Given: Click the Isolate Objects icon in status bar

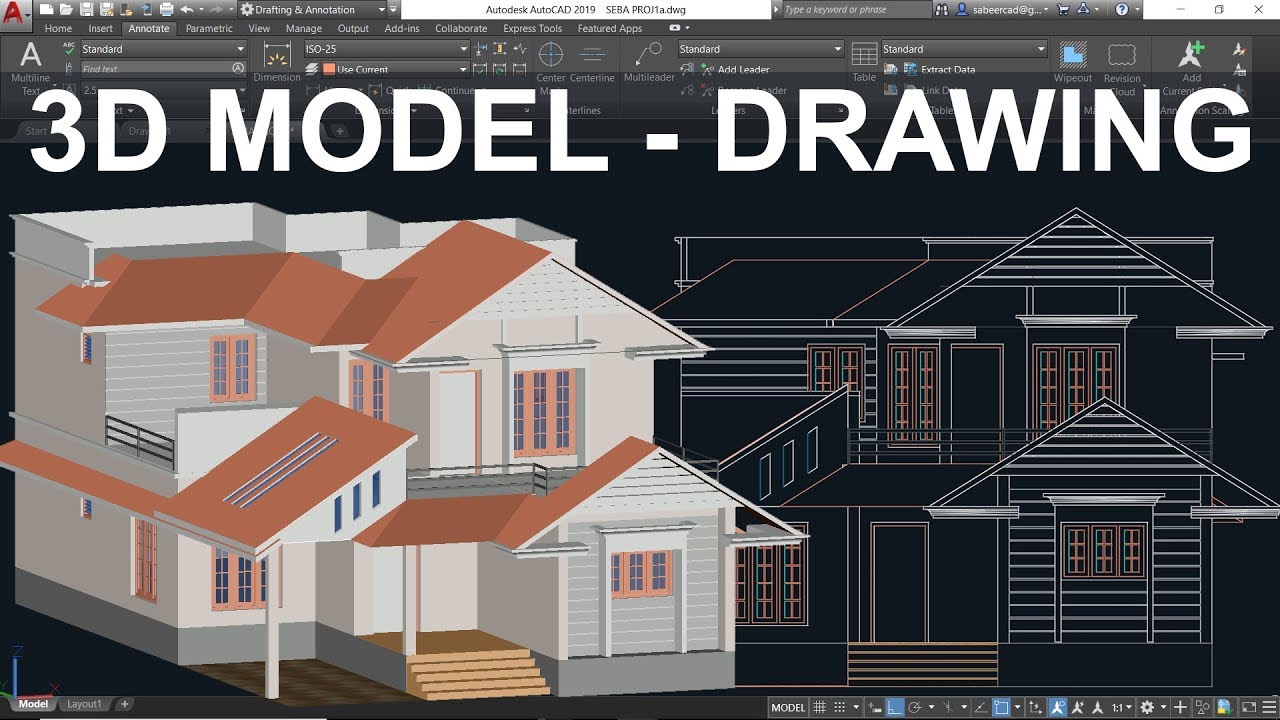Looking at the screenshot, I should [1202, 707].
